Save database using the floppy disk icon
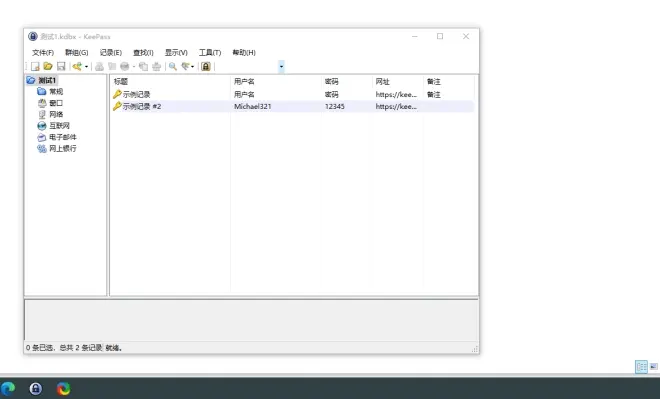Screen dimensions: 660x399 (x=61, y=66)
